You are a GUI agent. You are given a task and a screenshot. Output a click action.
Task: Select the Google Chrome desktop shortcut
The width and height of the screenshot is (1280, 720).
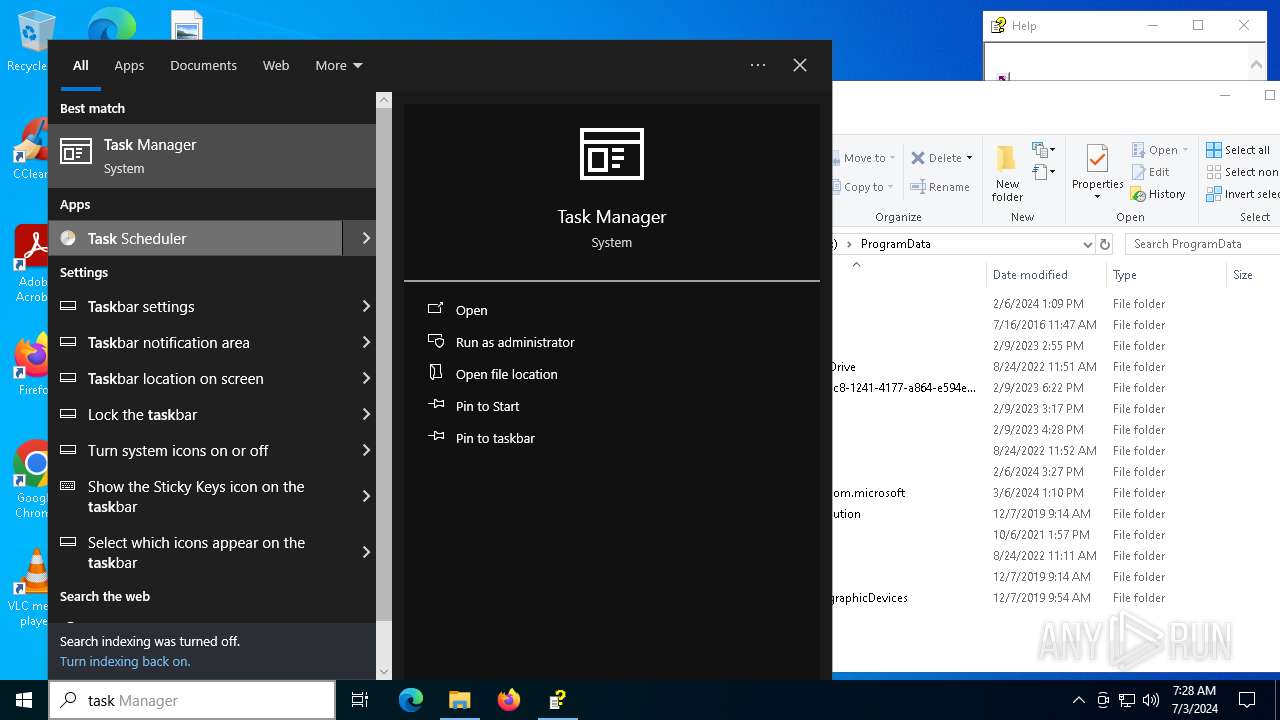pyautogui.click(x=30, y=480)
